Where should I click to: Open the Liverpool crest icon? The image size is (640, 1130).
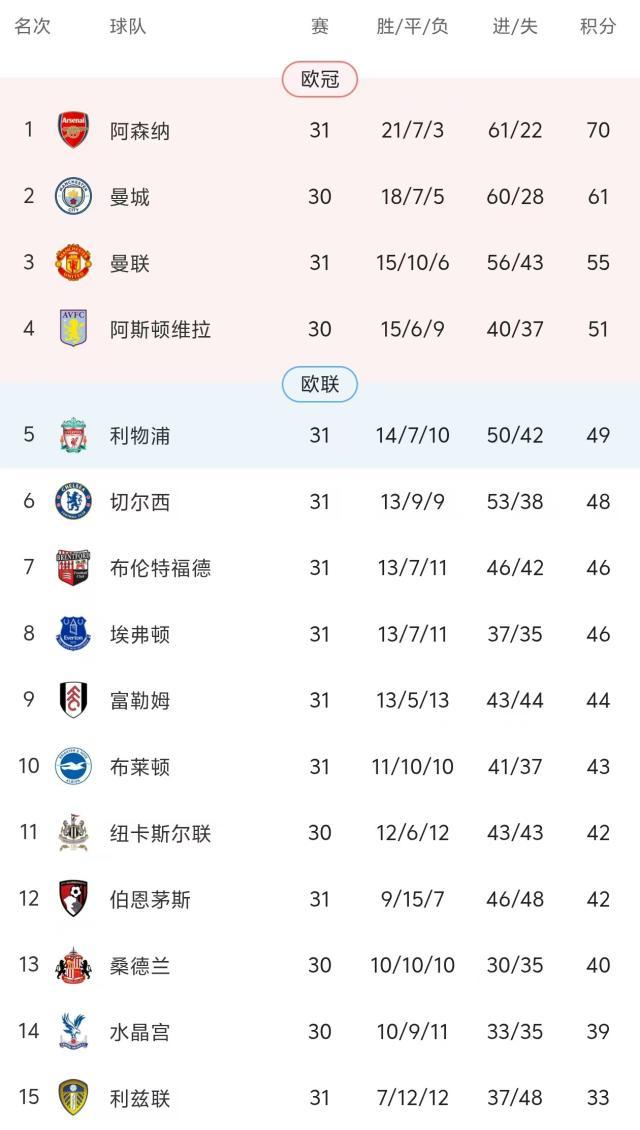pyautogui.click(x=73, y=435)
